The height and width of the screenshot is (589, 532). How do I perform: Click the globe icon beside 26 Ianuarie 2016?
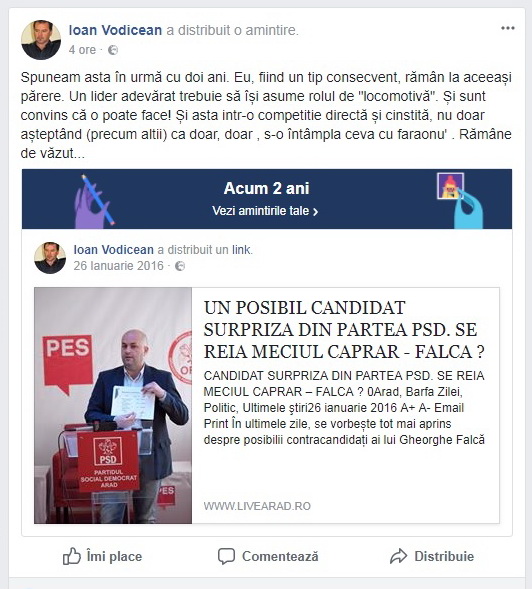[x=180, y=266]
